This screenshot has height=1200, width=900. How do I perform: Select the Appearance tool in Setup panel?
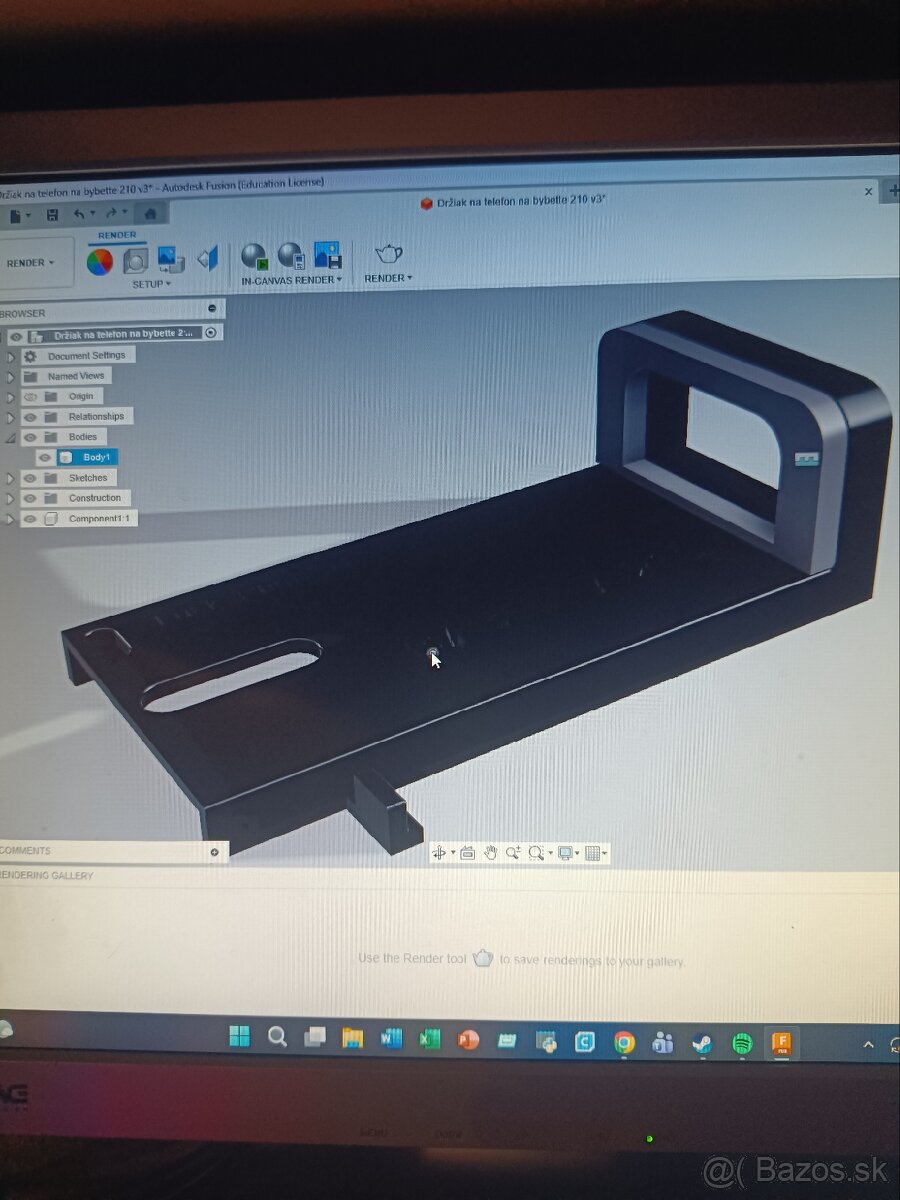(101, 260)
